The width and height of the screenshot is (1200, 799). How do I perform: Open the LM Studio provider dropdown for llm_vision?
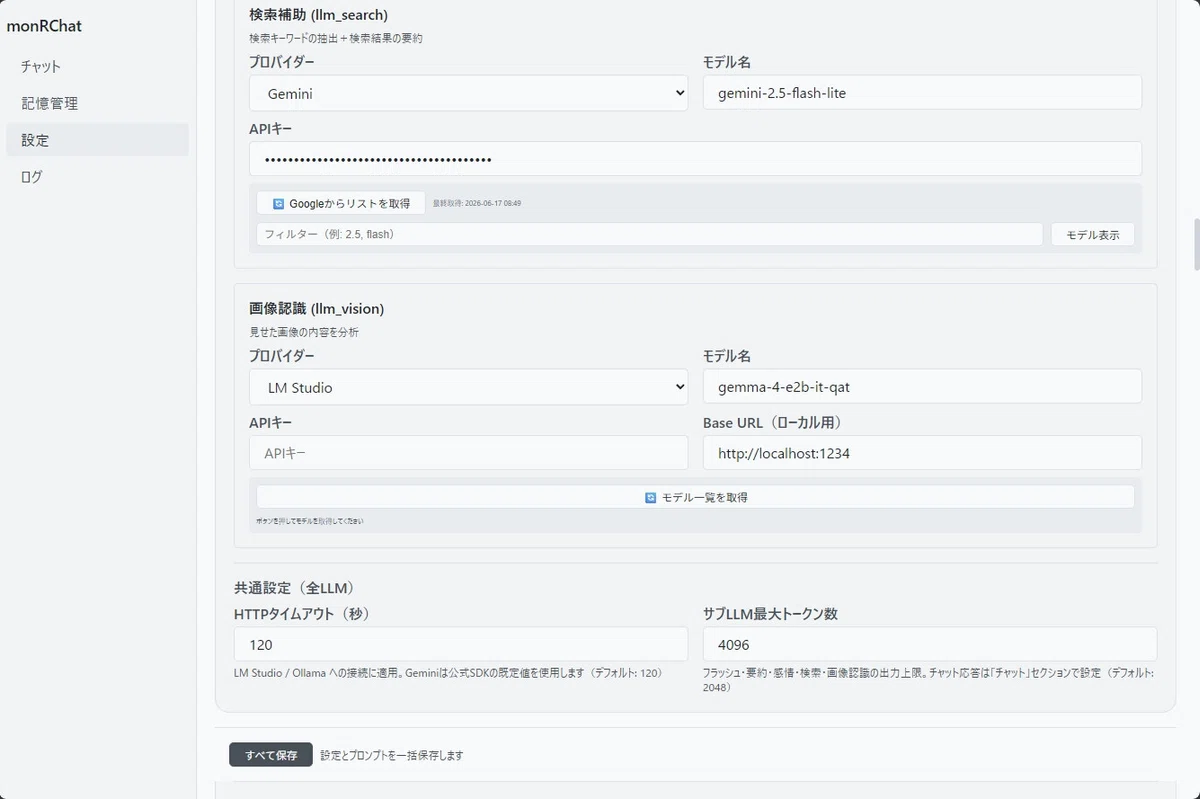468,387
